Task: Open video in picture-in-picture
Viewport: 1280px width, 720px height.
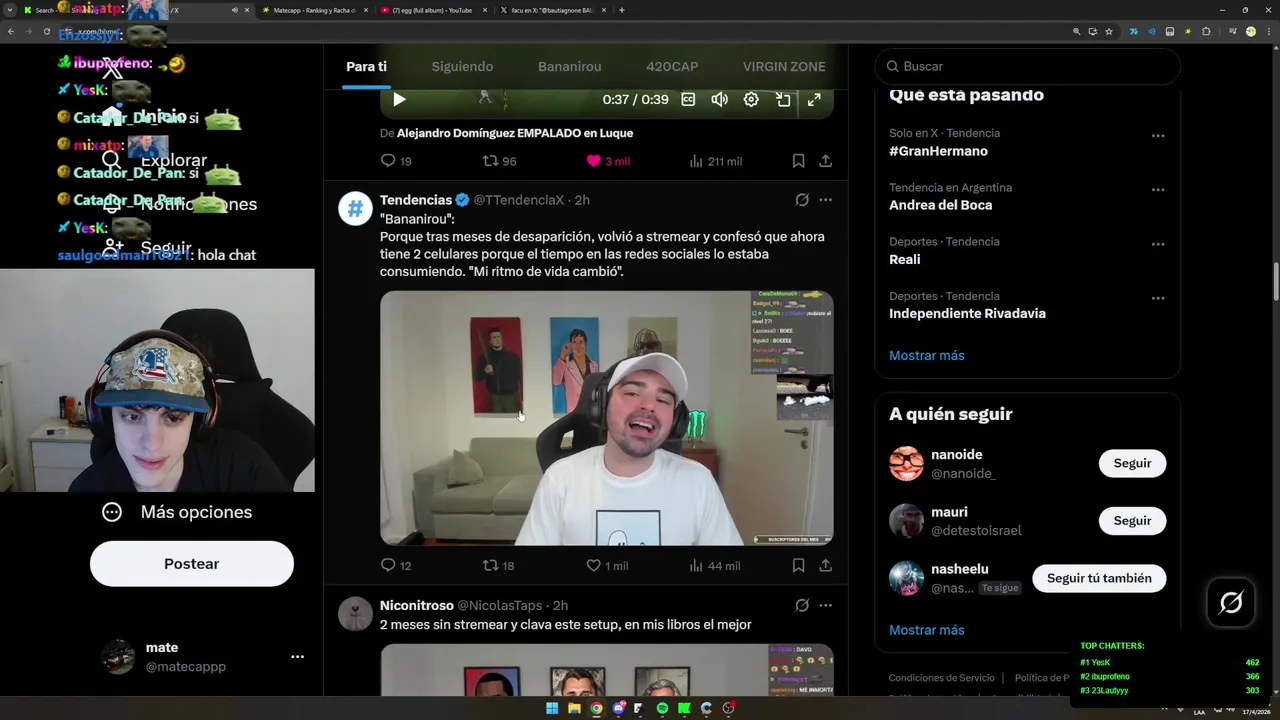Action: (x=783, y=99)
